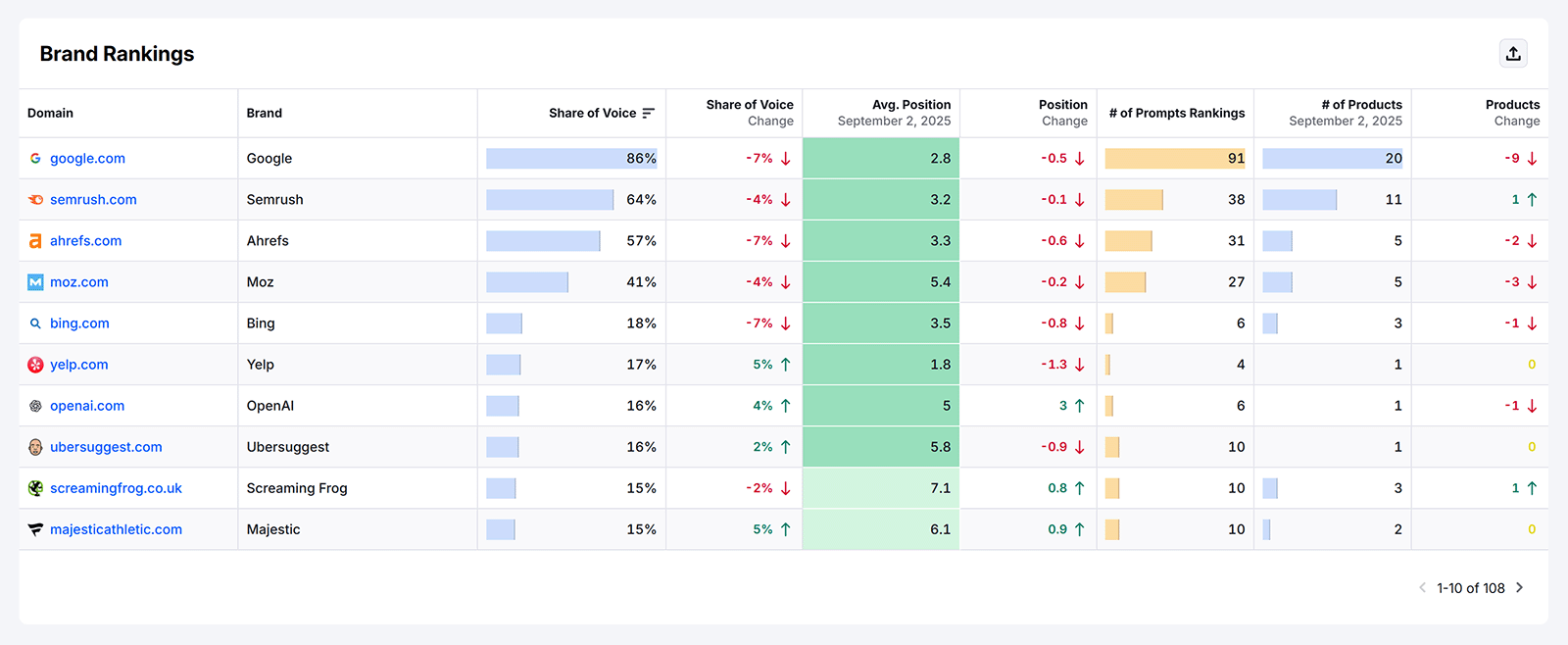Click the Screaming Frog favicon in the list
This screenshot has width=1568, height=645.
pyautogui.click(x=34, y=487)
